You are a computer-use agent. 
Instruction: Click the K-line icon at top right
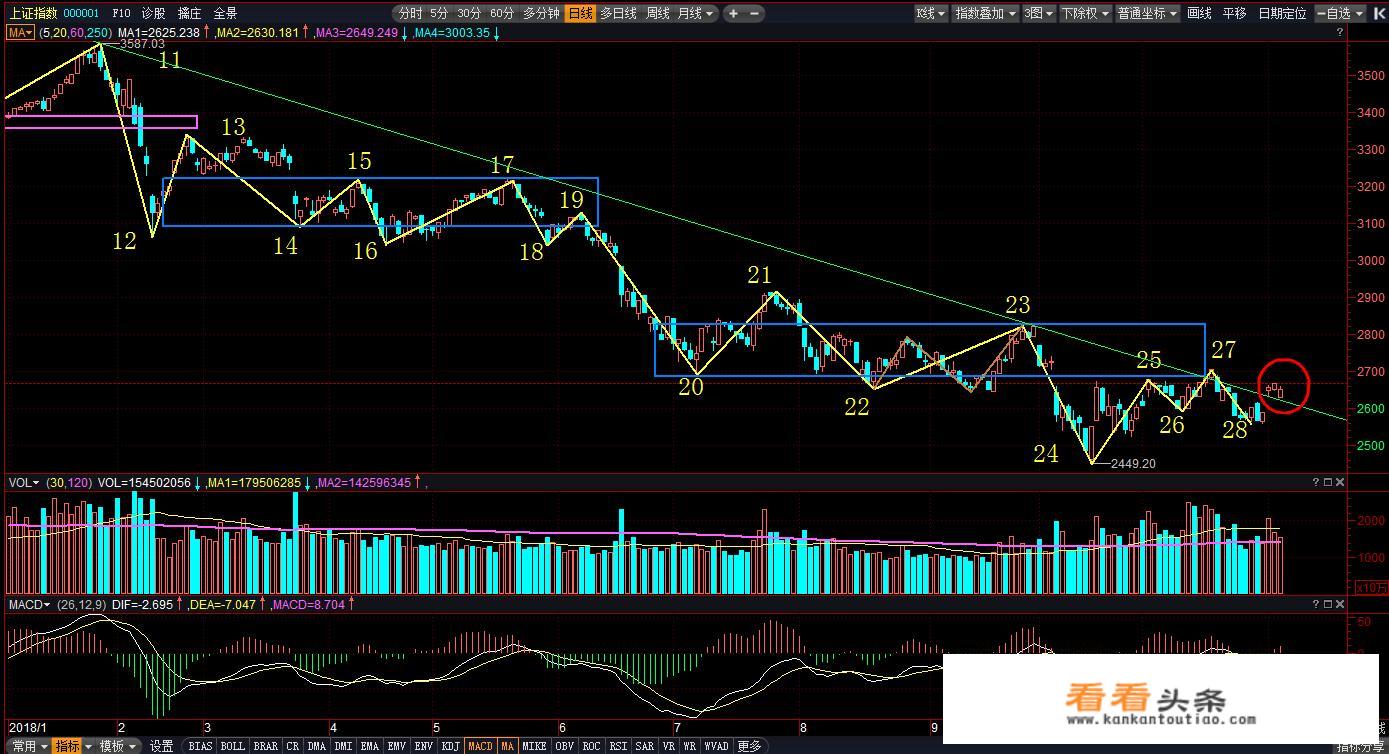(x=1380, y=13)
